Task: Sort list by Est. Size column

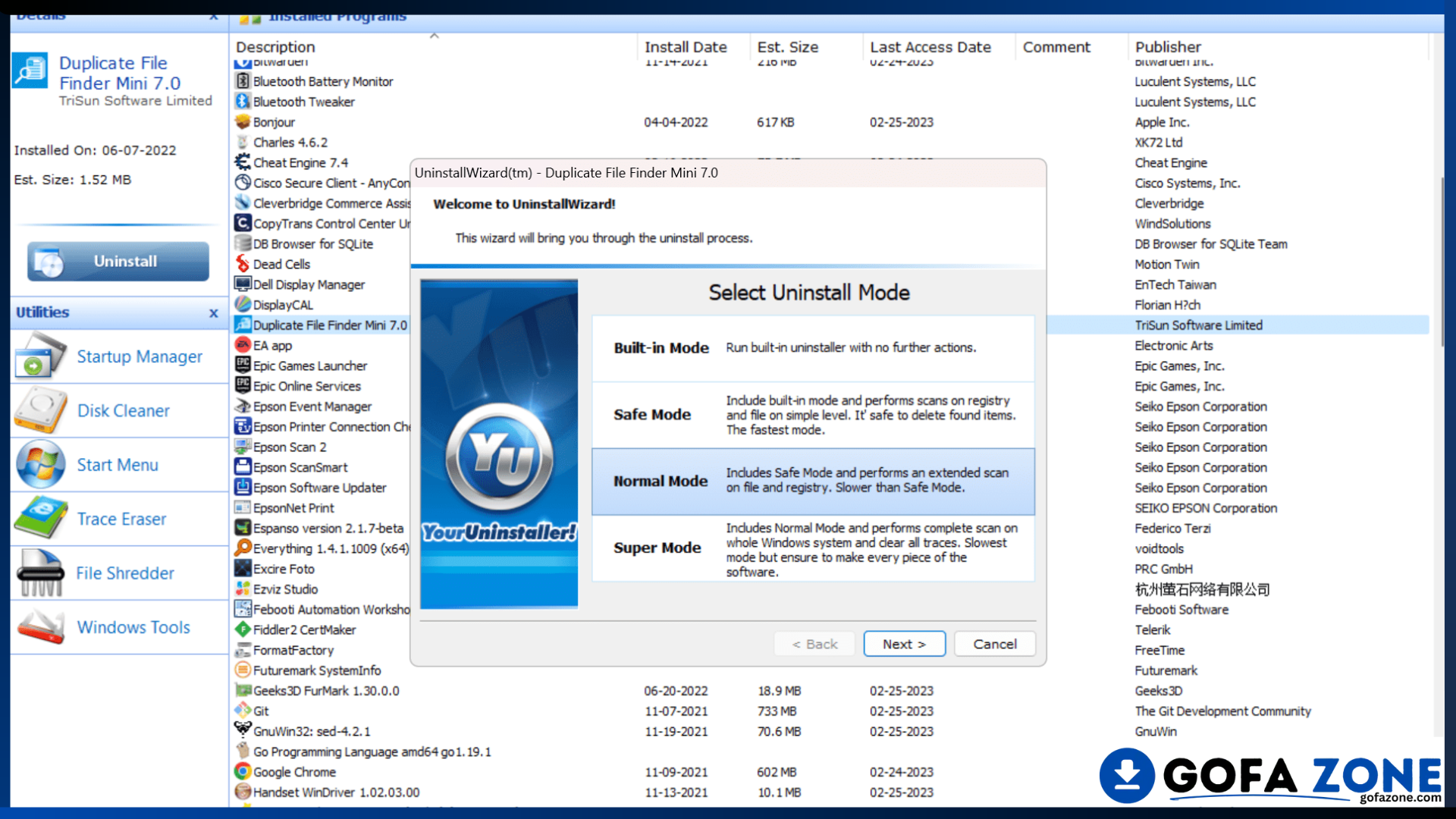Action: (806, 47)
